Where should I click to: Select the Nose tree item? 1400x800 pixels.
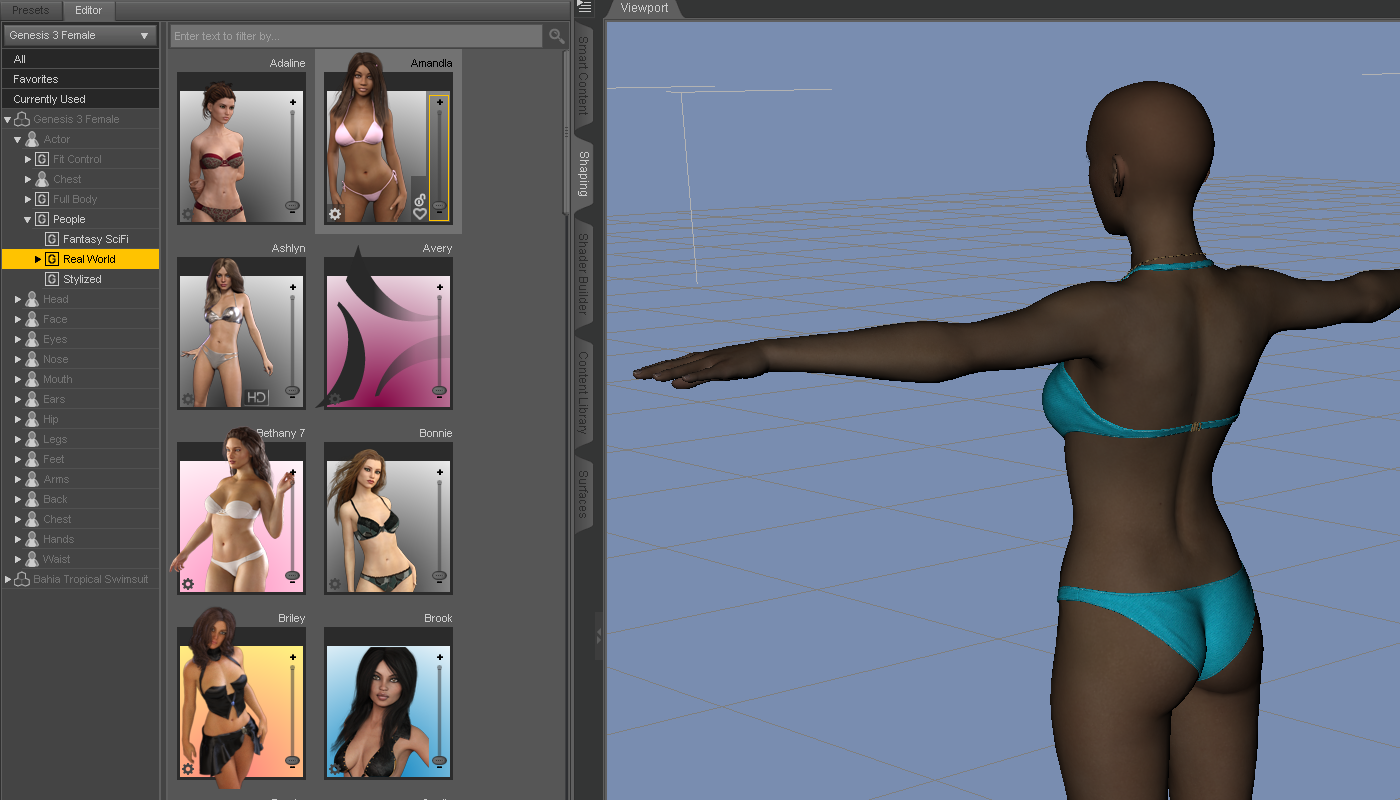click(56, 359)
